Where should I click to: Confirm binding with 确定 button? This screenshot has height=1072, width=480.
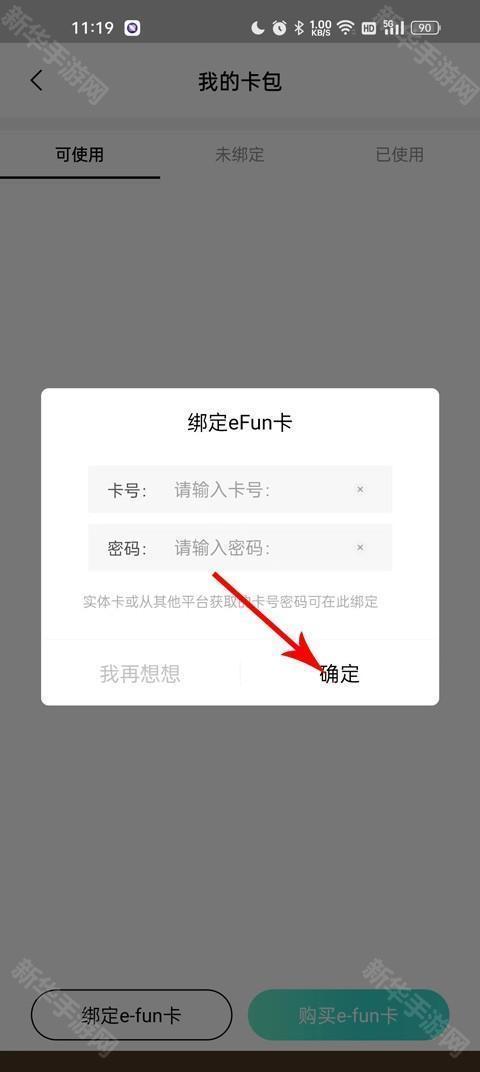(339, 674)
